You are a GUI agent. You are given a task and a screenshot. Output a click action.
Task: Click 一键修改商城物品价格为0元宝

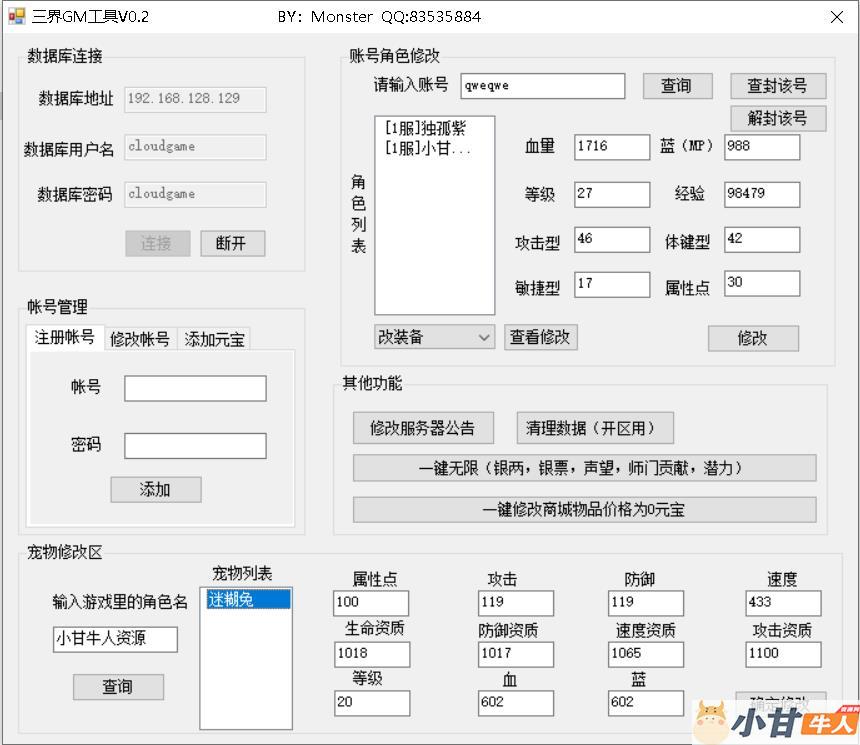click(584, 510)
